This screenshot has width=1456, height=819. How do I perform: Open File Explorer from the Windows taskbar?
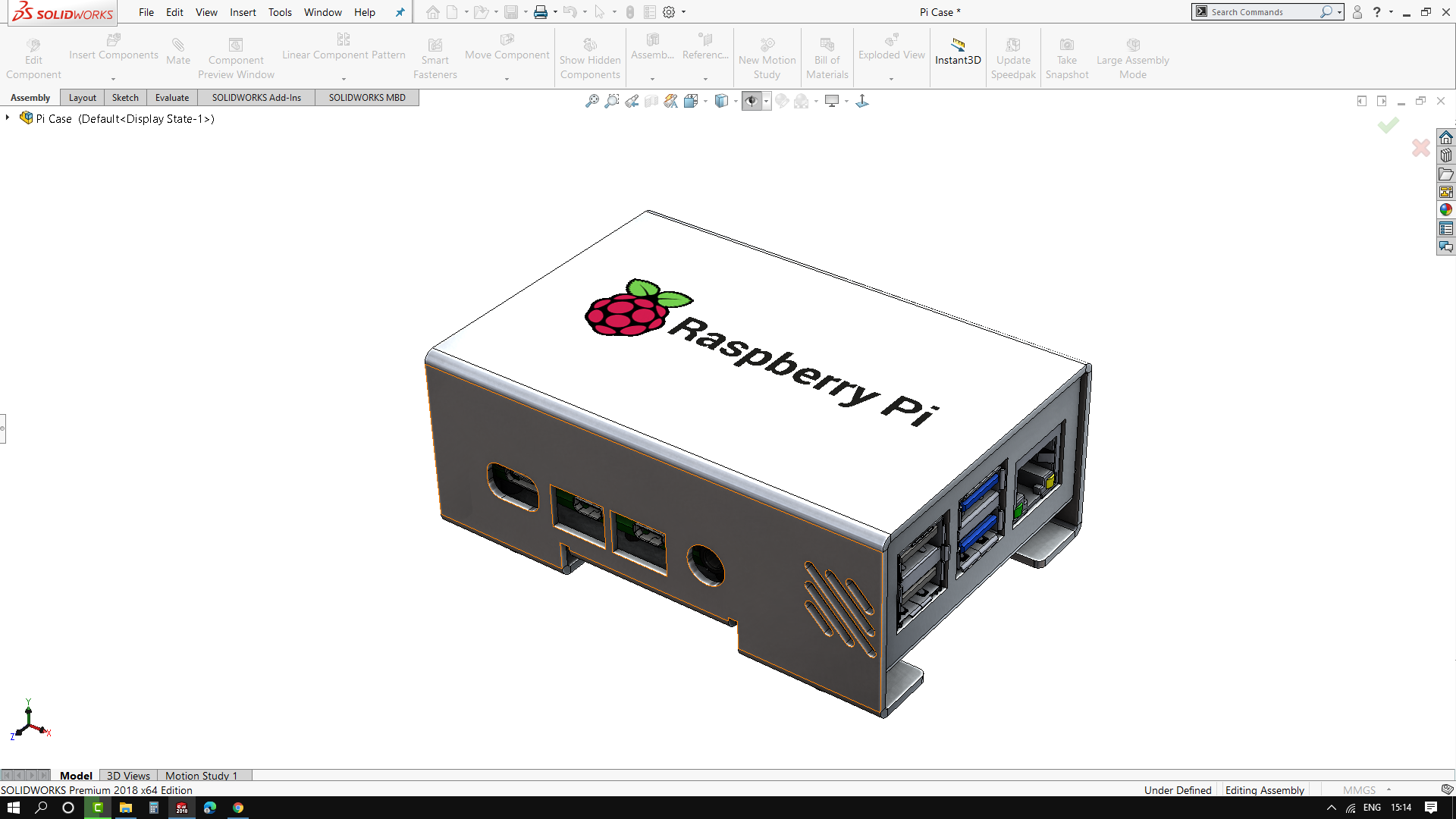126,808
